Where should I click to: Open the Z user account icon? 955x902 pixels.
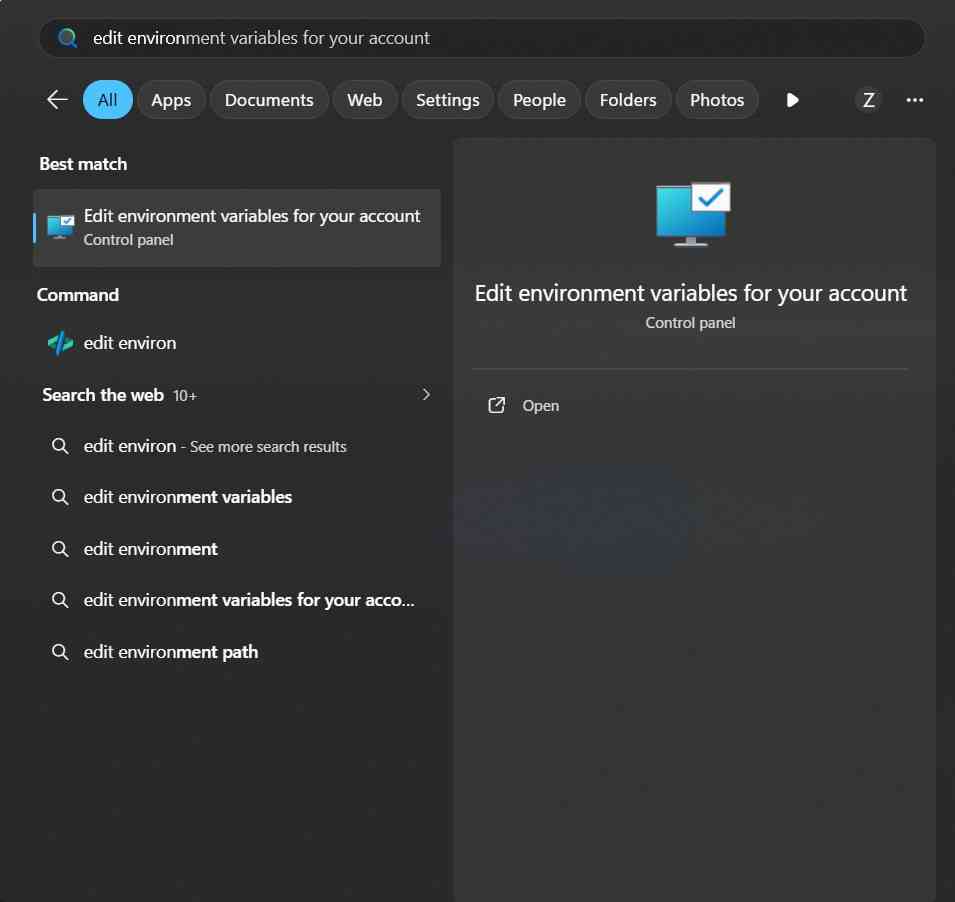pos(867,99)
